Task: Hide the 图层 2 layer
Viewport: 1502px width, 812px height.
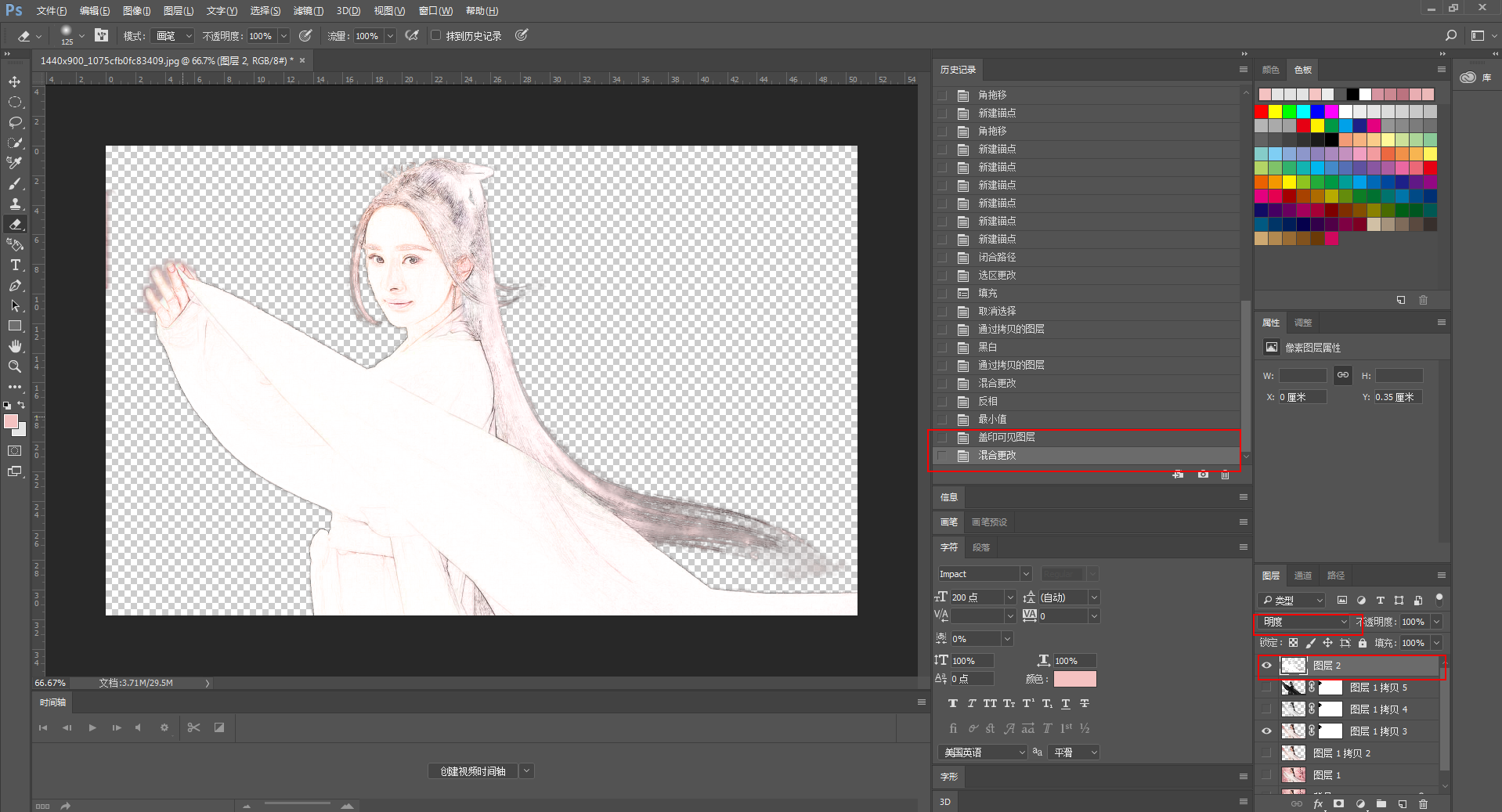Action: (x=1266, y=666)
